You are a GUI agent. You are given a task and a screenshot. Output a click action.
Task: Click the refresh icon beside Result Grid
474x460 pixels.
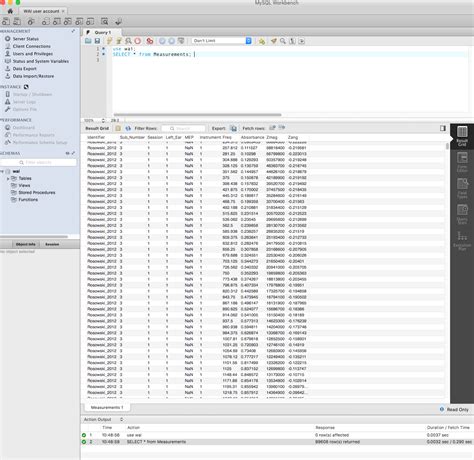(x=128, y=128)
